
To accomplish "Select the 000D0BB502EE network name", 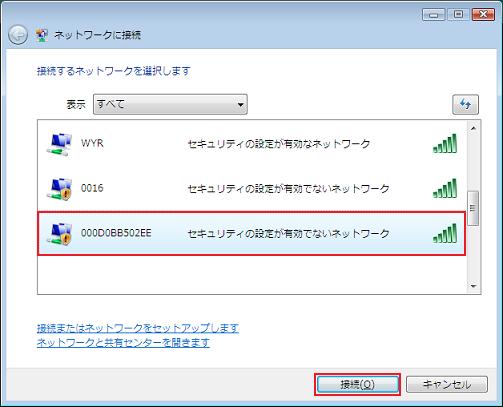I will pyautogui.click(x=116, y=233).
